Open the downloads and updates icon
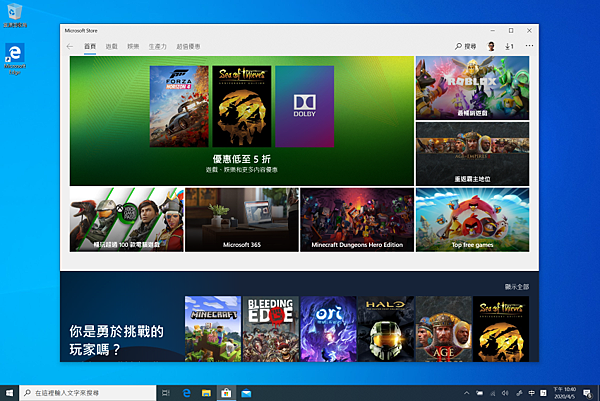The image size is (600, 401). point(509,46)
